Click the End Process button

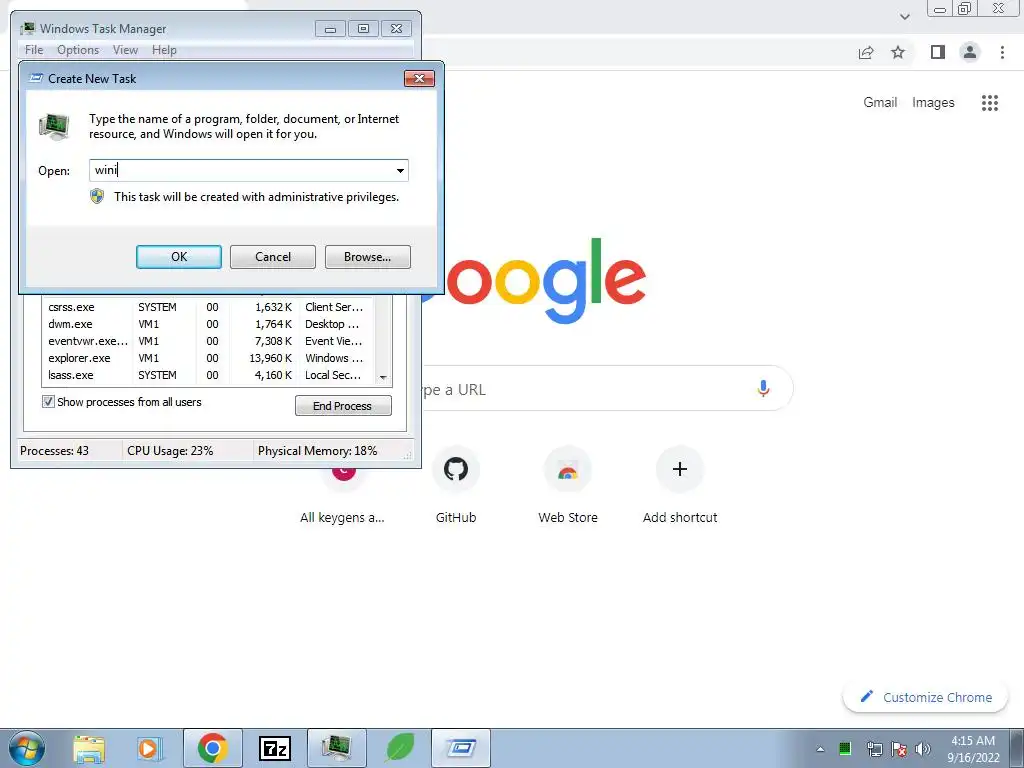[x=343, y=406]
